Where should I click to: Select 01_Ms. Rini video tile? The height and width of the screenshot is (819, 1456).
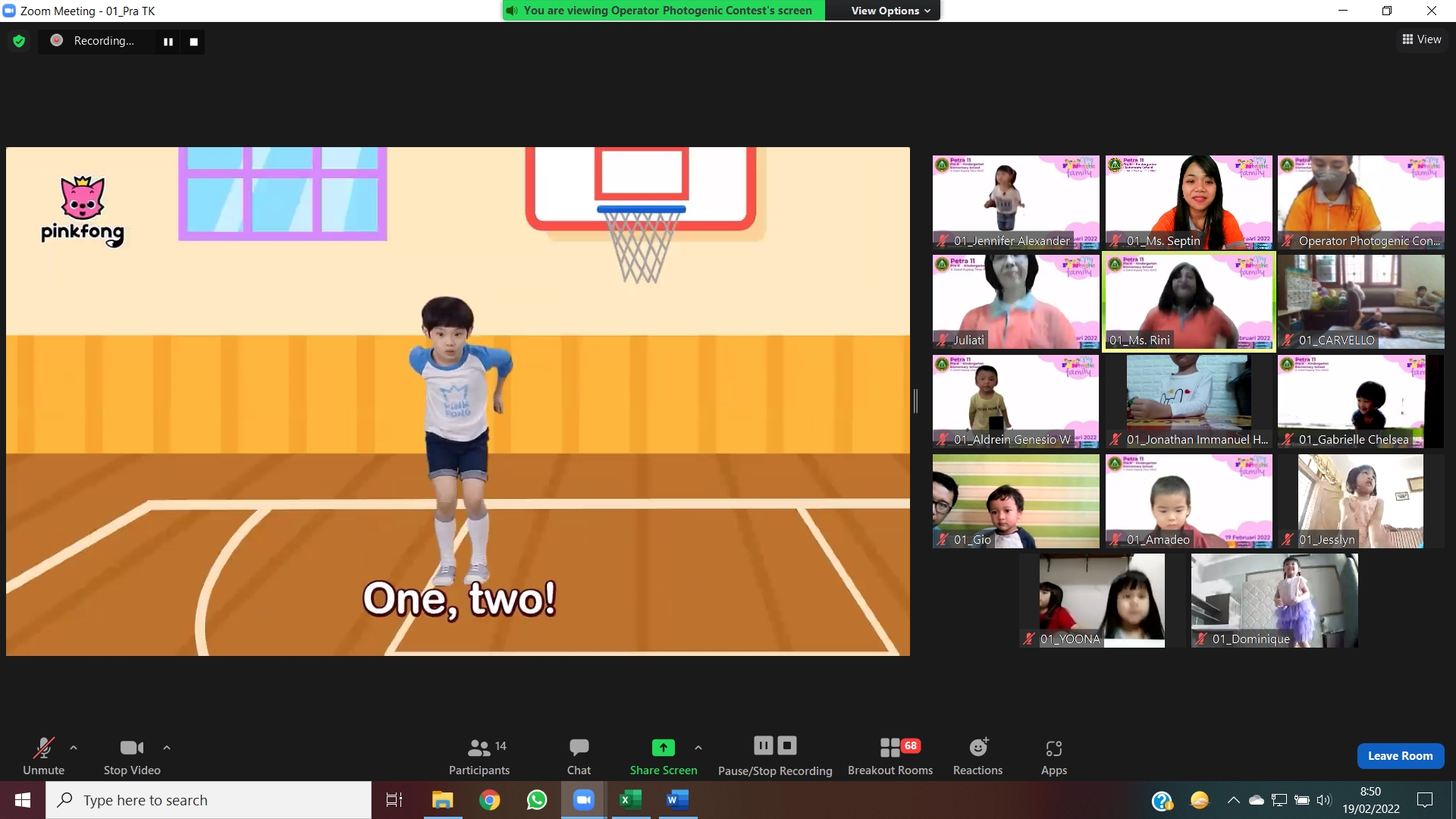tap(1188, 302)
